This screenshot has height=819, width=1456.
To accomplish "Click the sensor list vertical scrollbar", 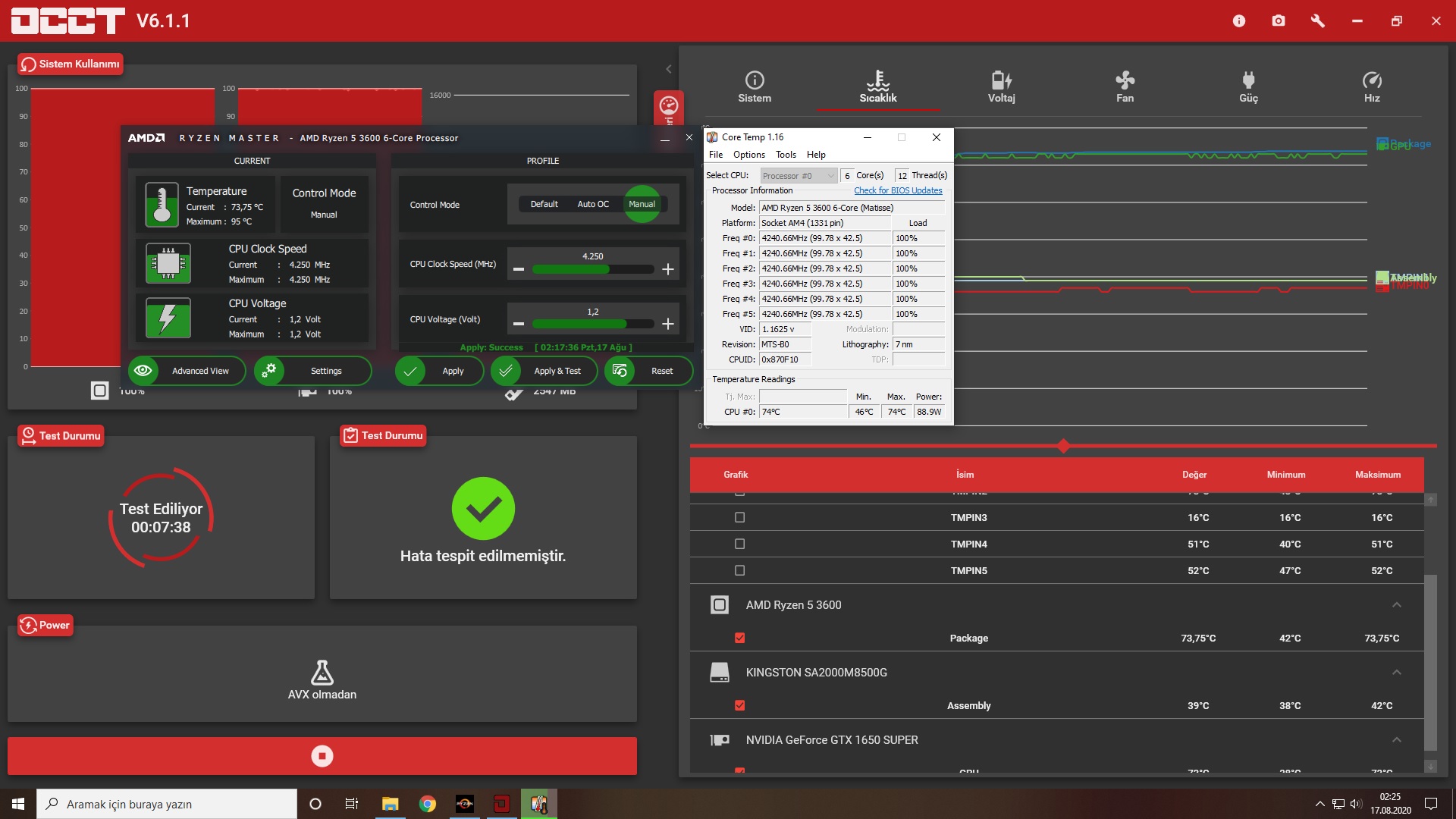I will pos(1431,662).
